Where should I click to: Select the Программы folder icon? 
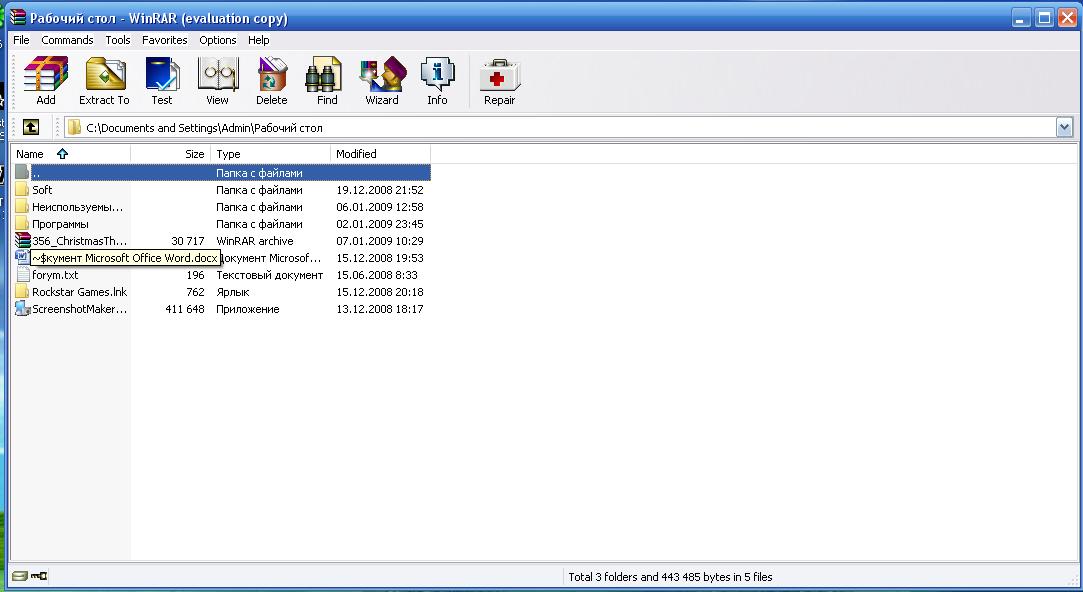point(22,223)
